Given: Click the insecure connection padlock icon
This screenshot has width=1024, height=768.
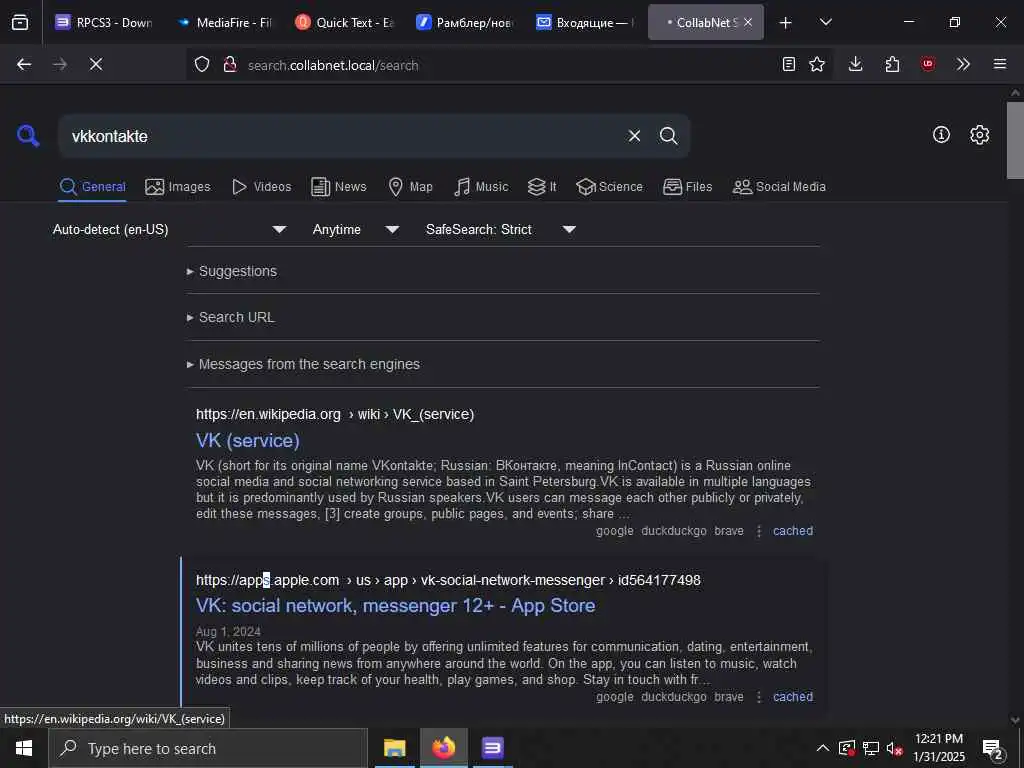Looking at the screenshot, I should click(x=229, y=64).
